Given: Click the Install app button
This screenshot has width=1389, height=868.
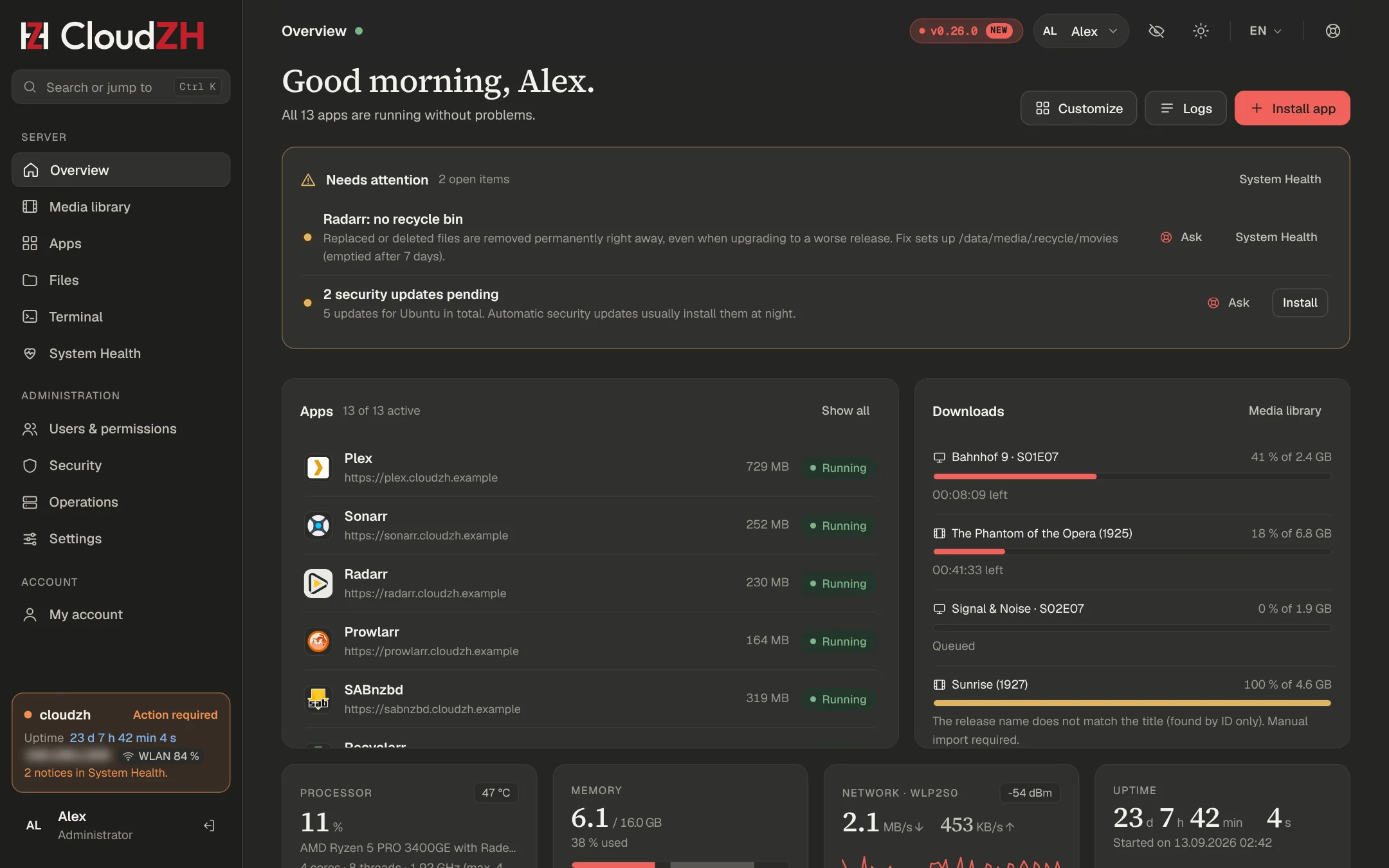Looking at the screenshot, I should [x=1292, y=108].
